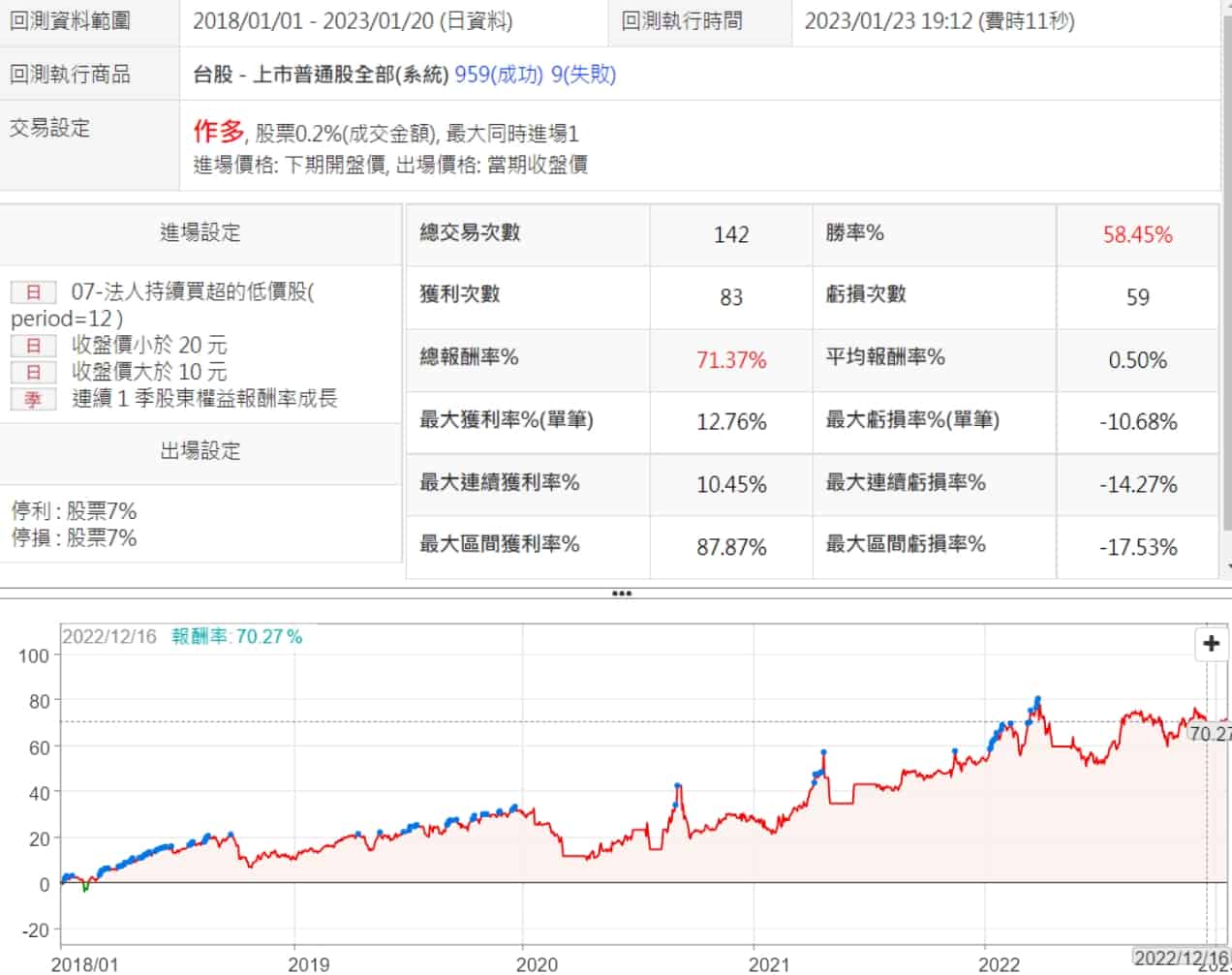Click the 2022/12/16 date marker on x-axis
This screenshot has width=1232, height=975.
[x=1180, y=959]
